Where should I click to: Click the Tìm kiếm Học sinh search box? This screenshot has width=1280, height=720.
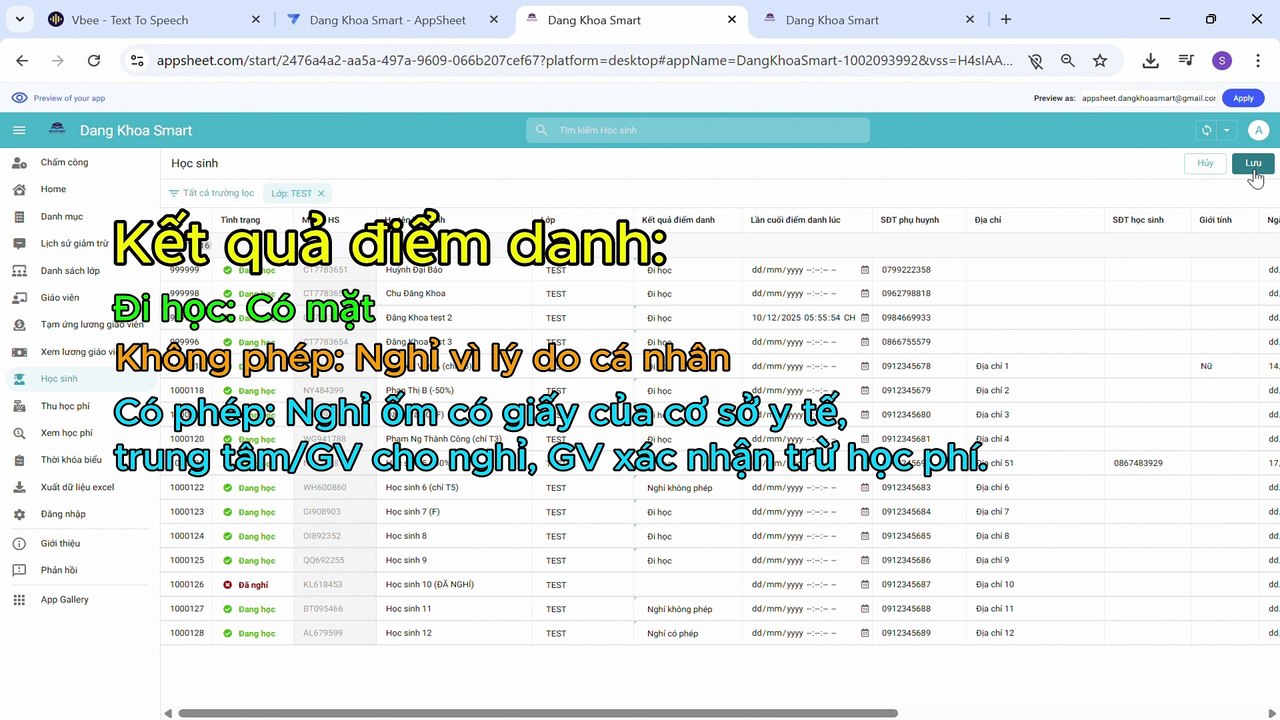698,130
